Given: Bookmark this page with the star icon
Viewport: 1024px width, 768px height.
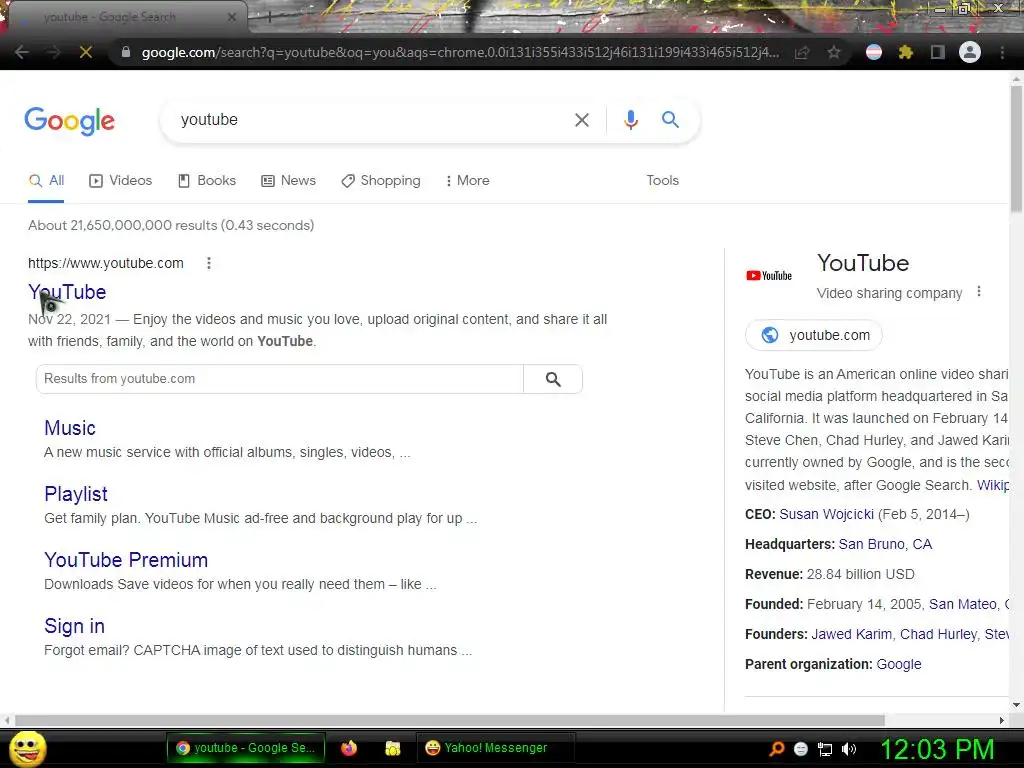Looking at the screenshot, I should tap(833, 52).
